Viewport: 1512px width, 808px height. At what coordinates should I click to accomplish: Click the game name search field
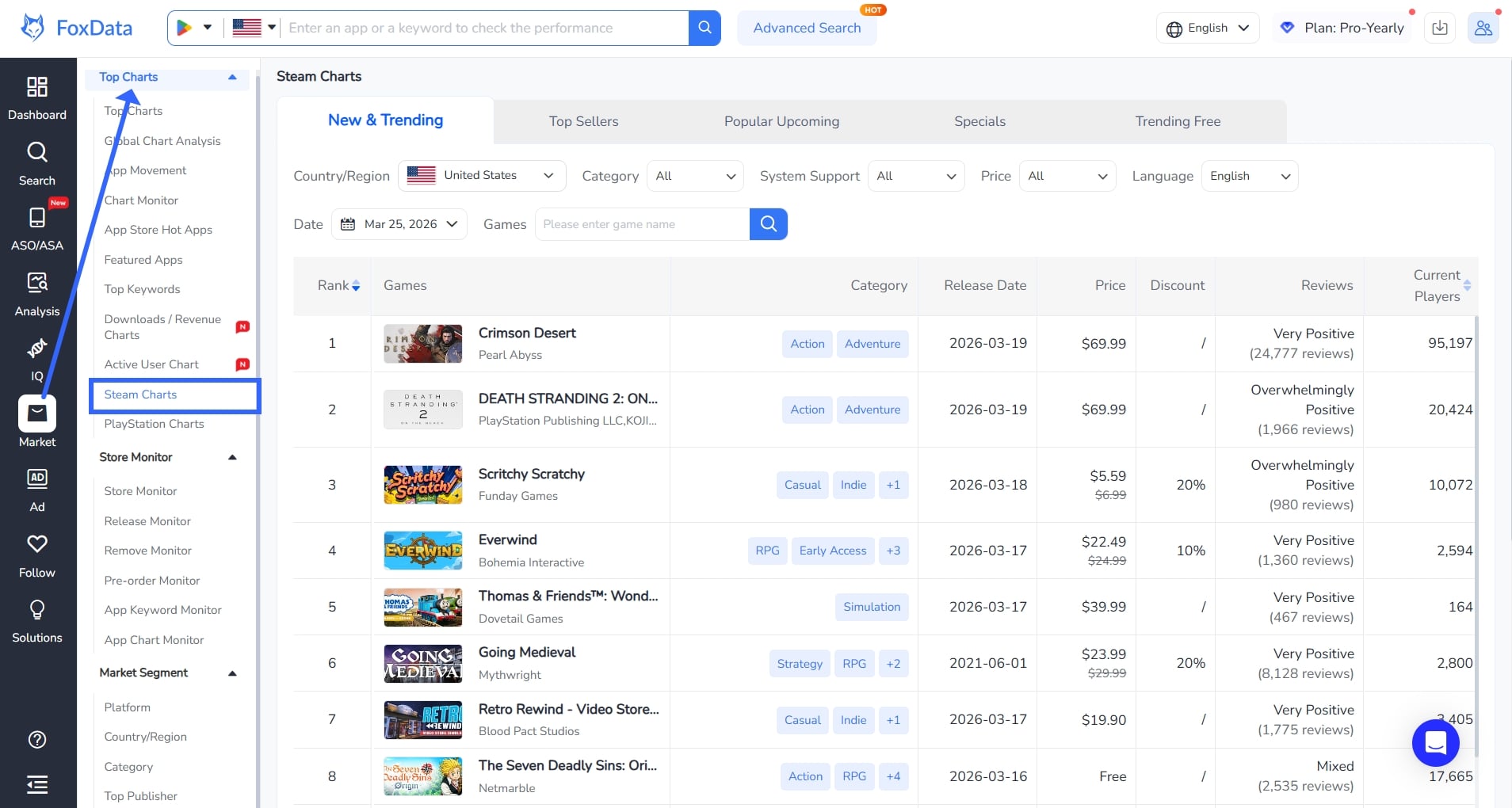point(642,224)
